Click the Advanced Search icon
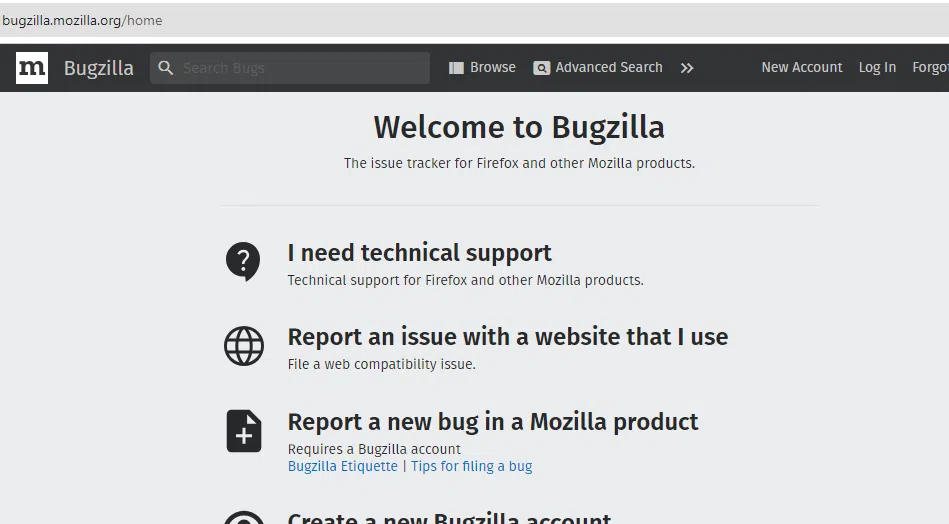This screenshot has height=524, width=949. (x=542, y=68)
